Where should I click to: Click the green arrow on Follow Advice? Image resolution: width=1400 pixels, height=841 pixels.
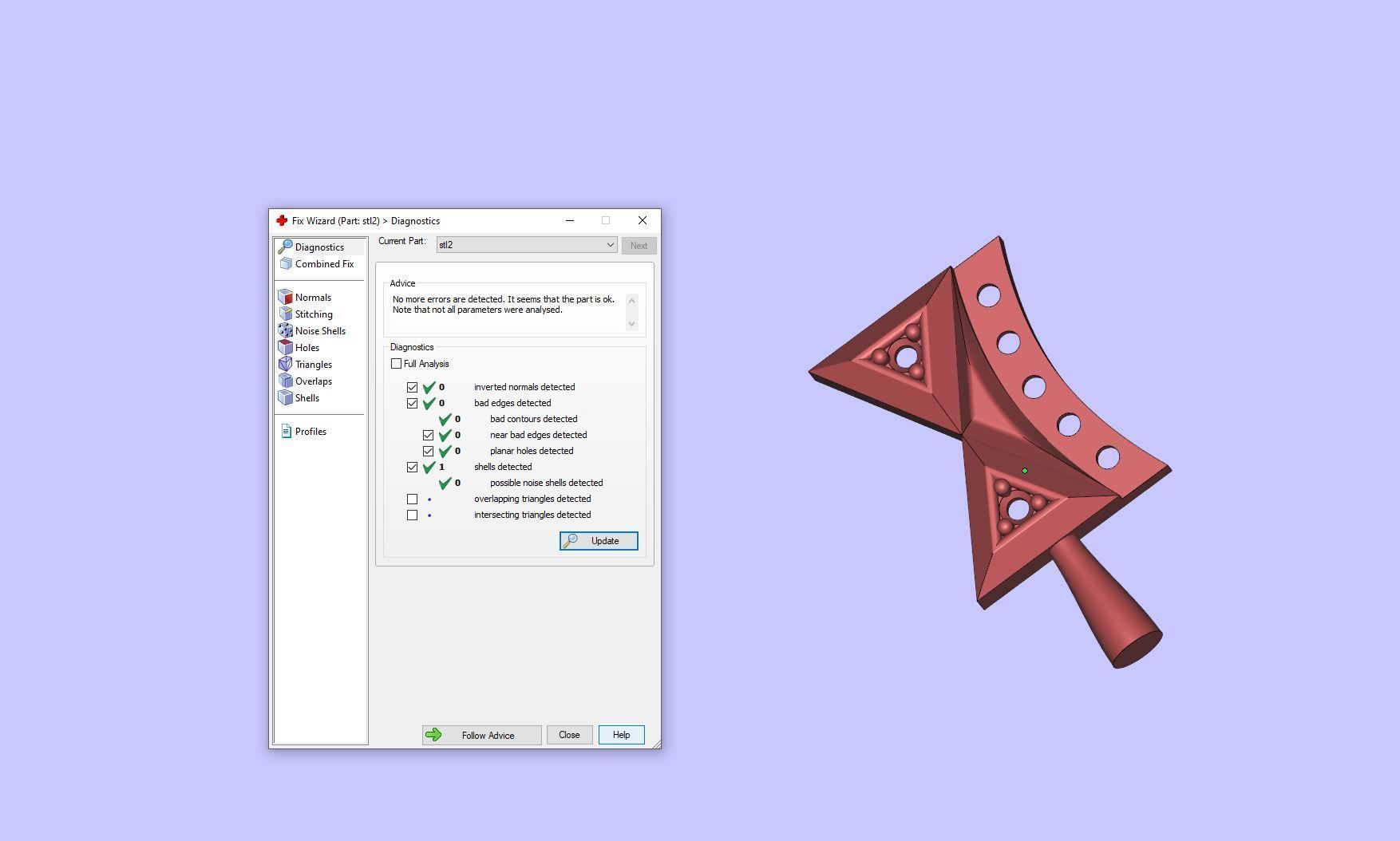tap(433, 735)
